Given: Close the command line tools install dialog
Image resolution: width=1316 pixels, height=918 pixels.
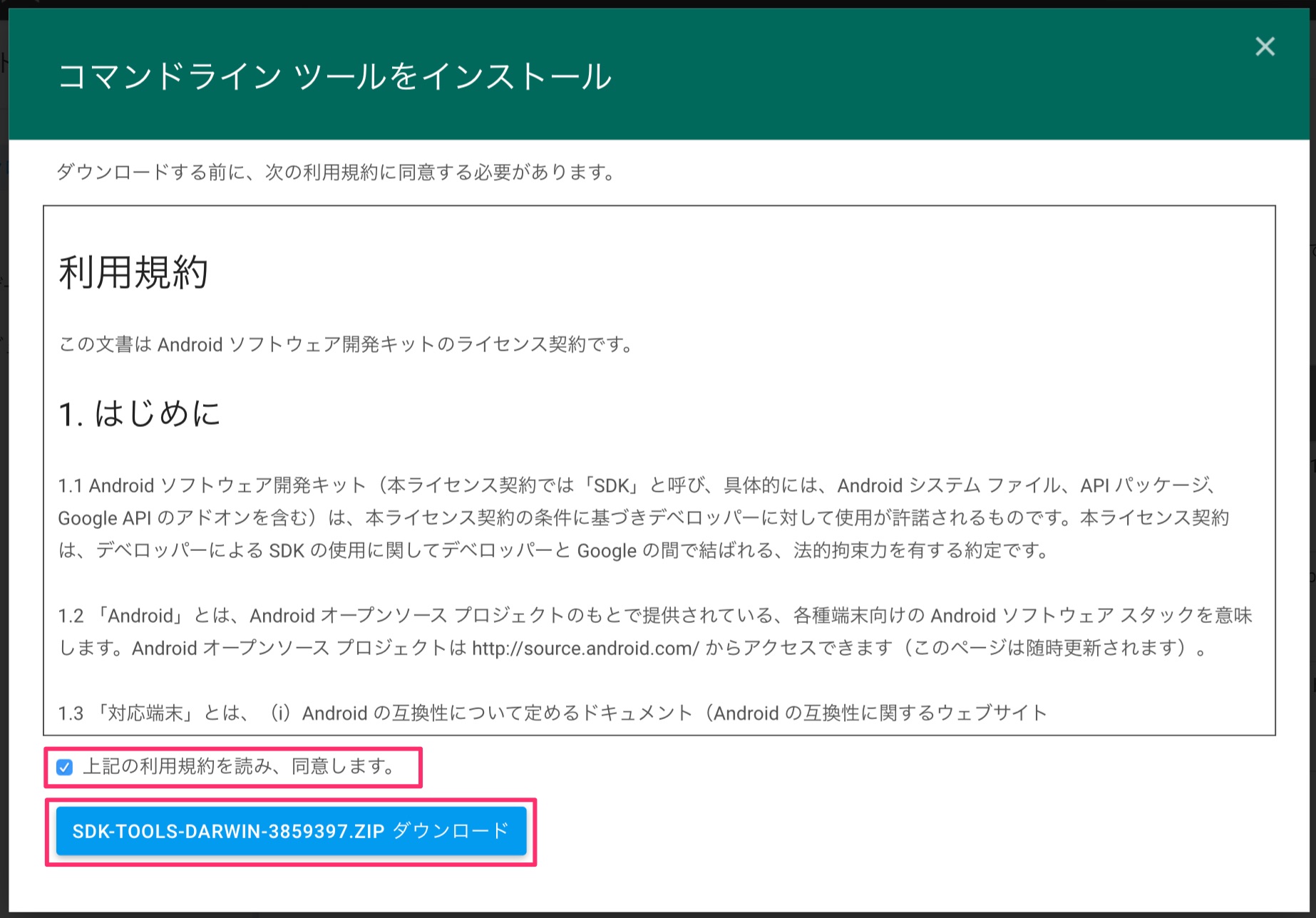Looking at the screenshot, I should (1265, 46).
